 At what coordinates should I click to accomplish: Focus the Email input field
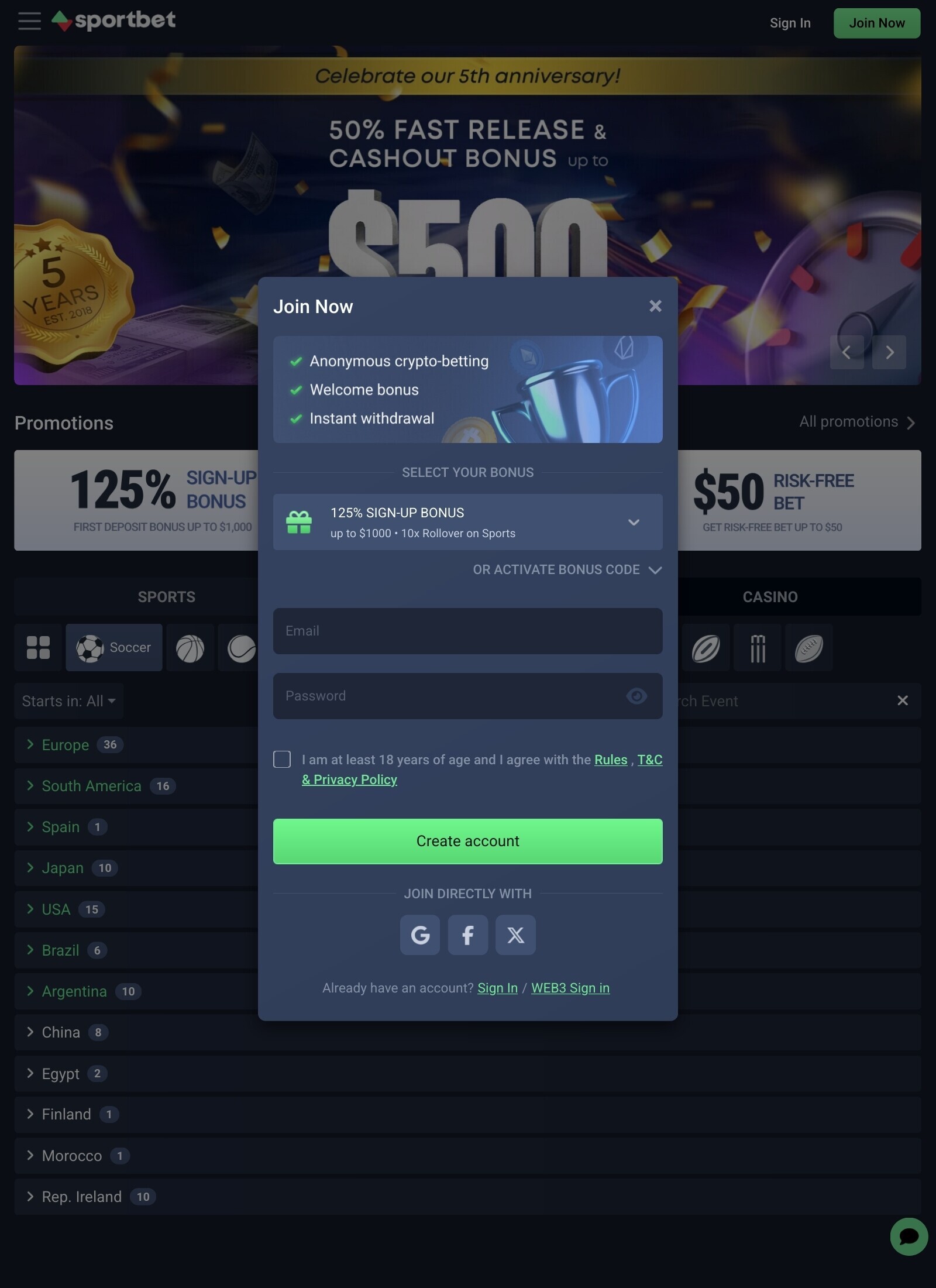[x=468, y=631]
